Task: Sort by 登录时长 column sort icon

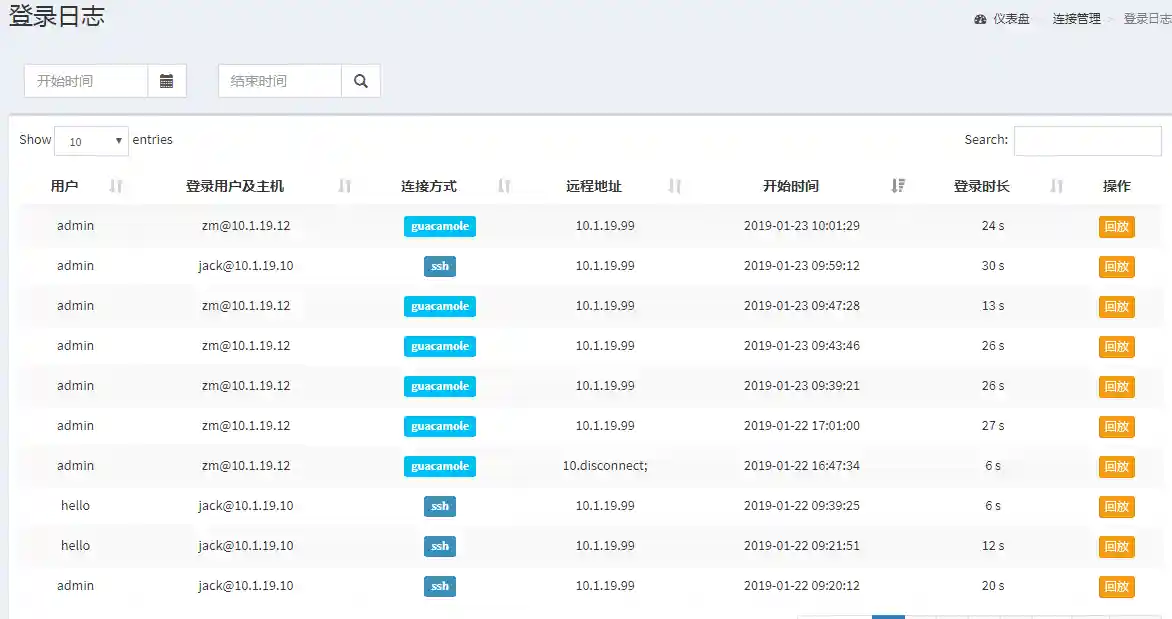Action: coord(1057,186)
